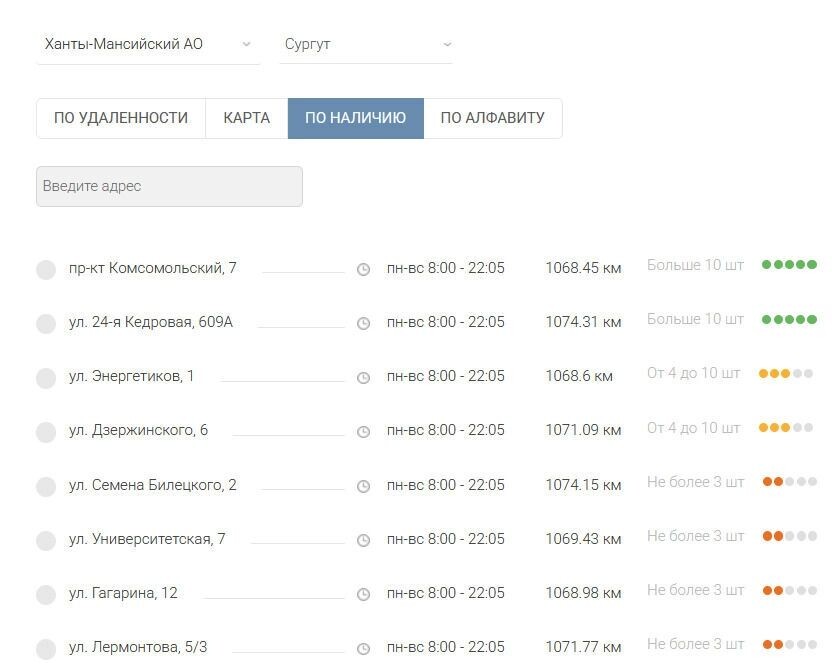832x667 pixels.
Task: Open the region dropdown showing Ханты-Мансийский АО
Action: click(x=148, y=44)
